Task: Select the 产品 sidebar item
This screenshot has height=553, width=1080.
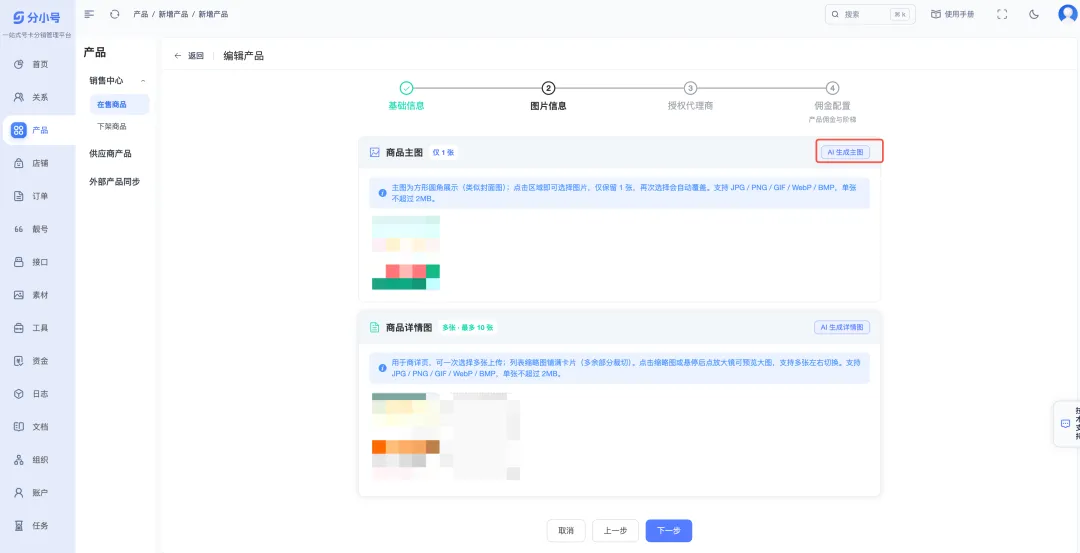Action: [37, 130]
